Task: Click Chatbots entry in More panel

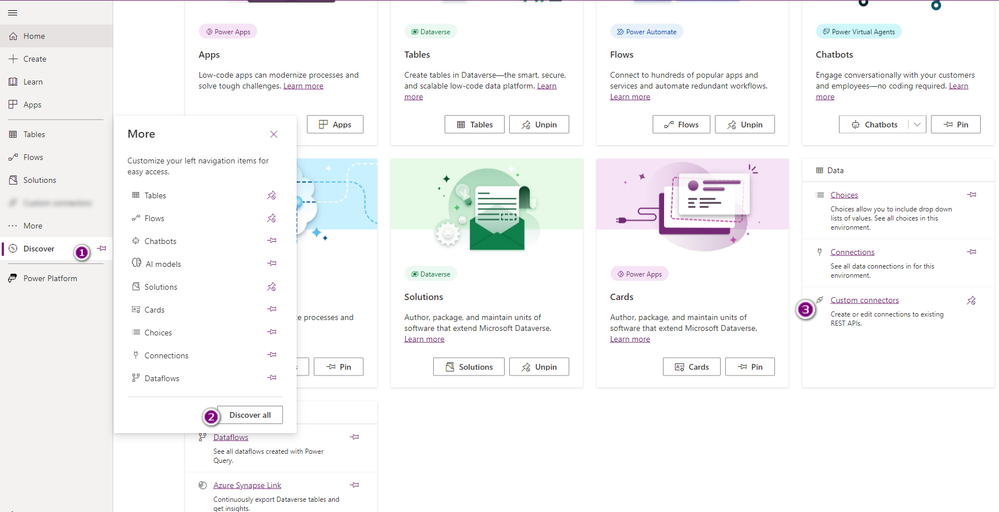Action: pos(161,241)
